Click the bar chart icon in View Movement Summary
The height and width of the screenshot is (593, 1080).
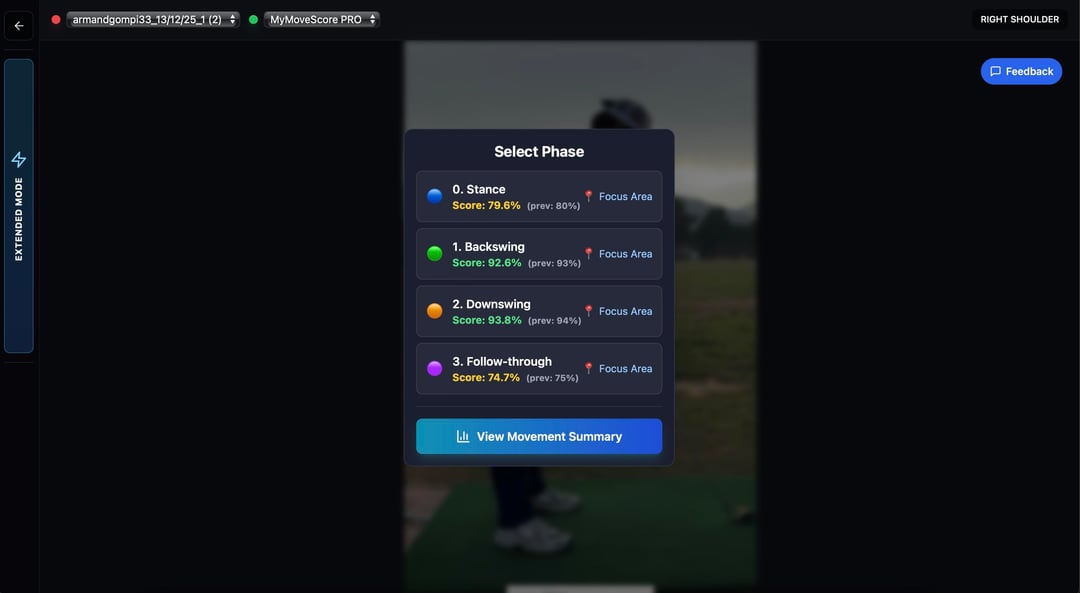(x=463, y=436)
